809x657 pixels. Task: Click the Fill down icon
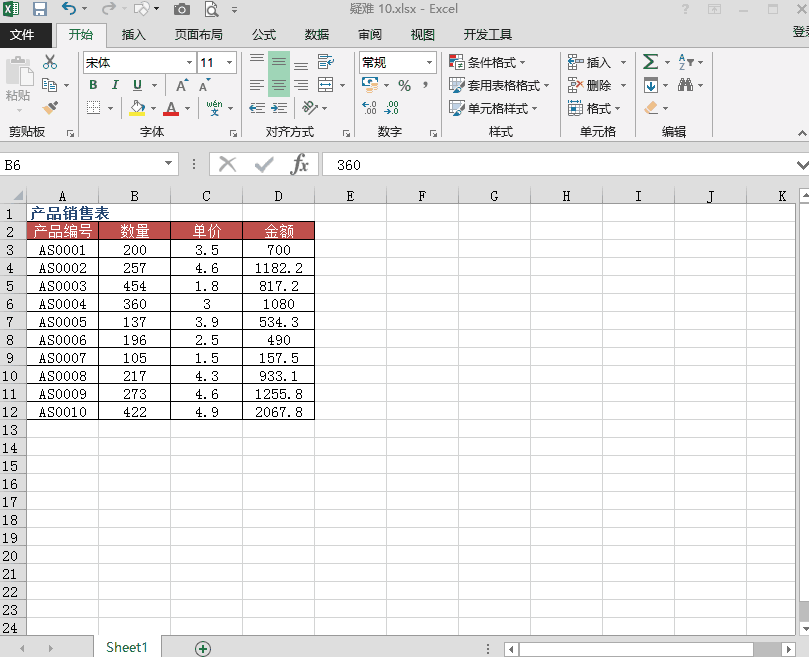pos(651,85)
